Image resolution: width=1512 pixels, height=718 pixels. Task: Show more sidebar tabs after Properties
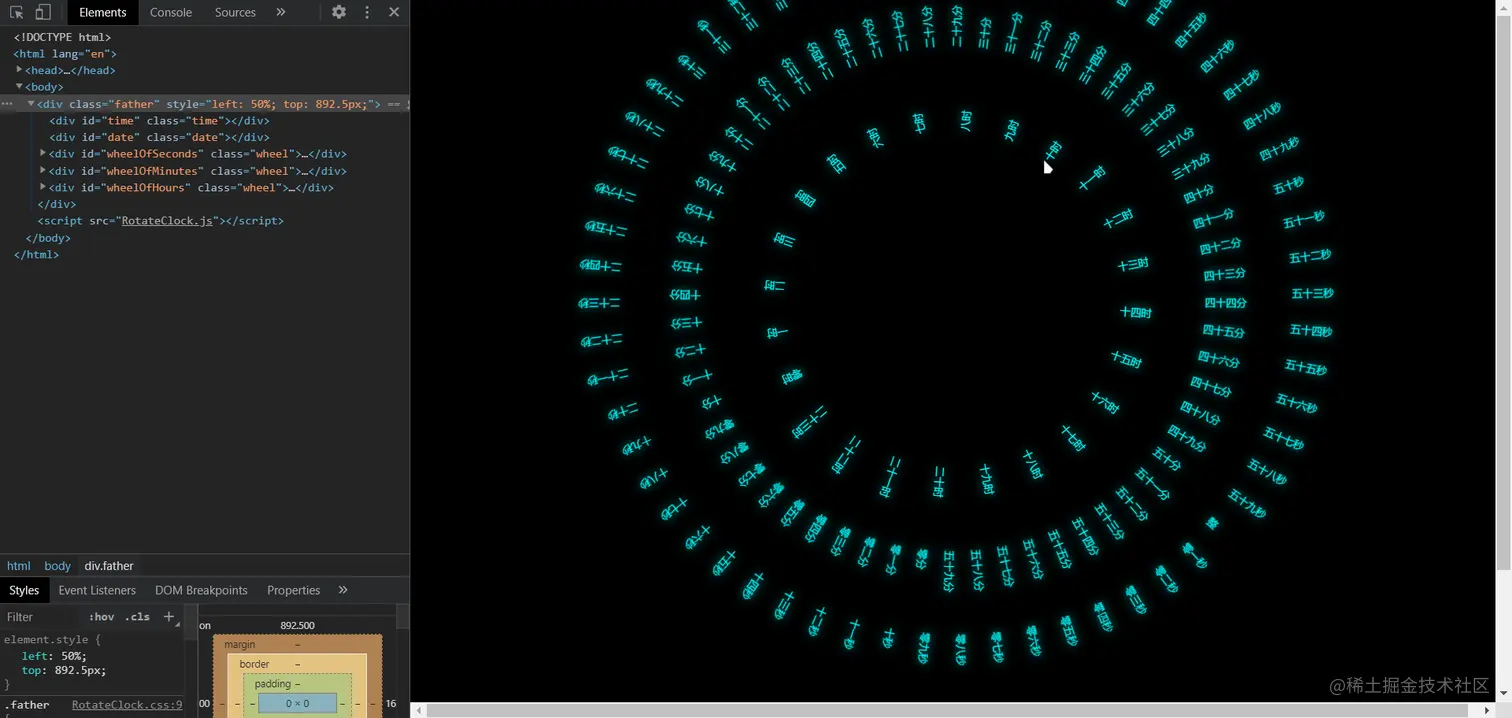click(343, 590)
